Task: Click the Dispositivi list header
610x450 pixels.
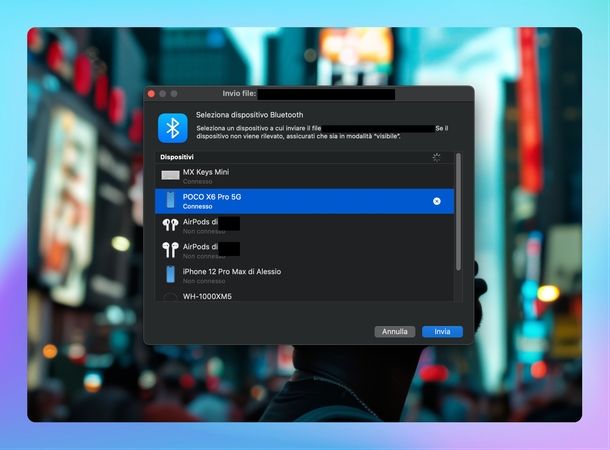Action: [304, 157]
